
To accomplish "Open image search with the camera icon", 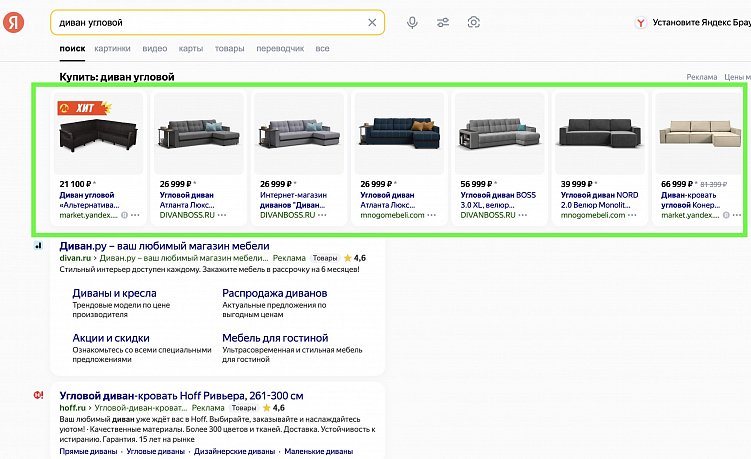I will click(x=473, y=23).
